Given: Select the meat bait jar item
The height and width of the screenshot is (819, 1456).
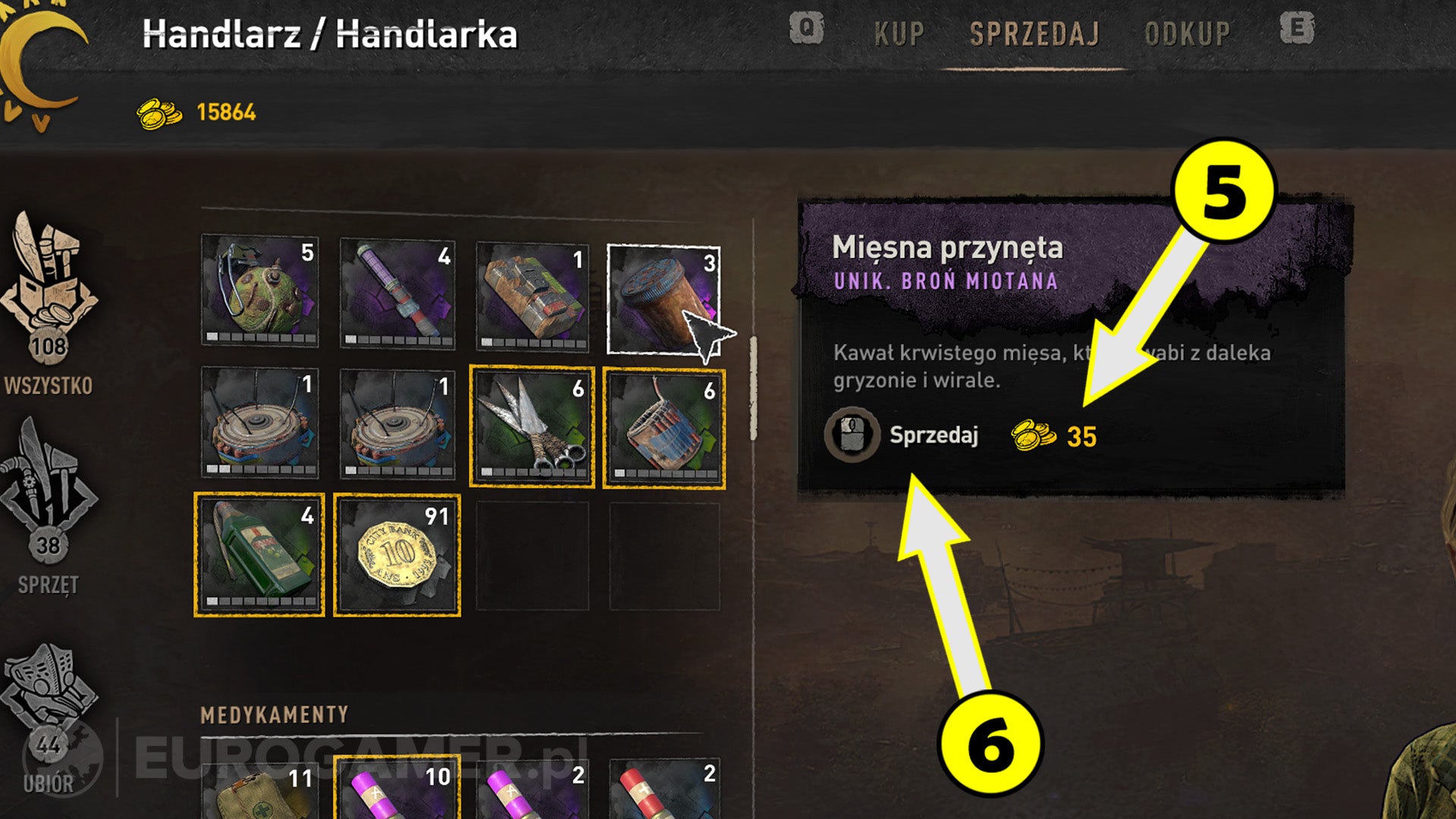Looking at the screenshot, I should [x=664, y=300].
